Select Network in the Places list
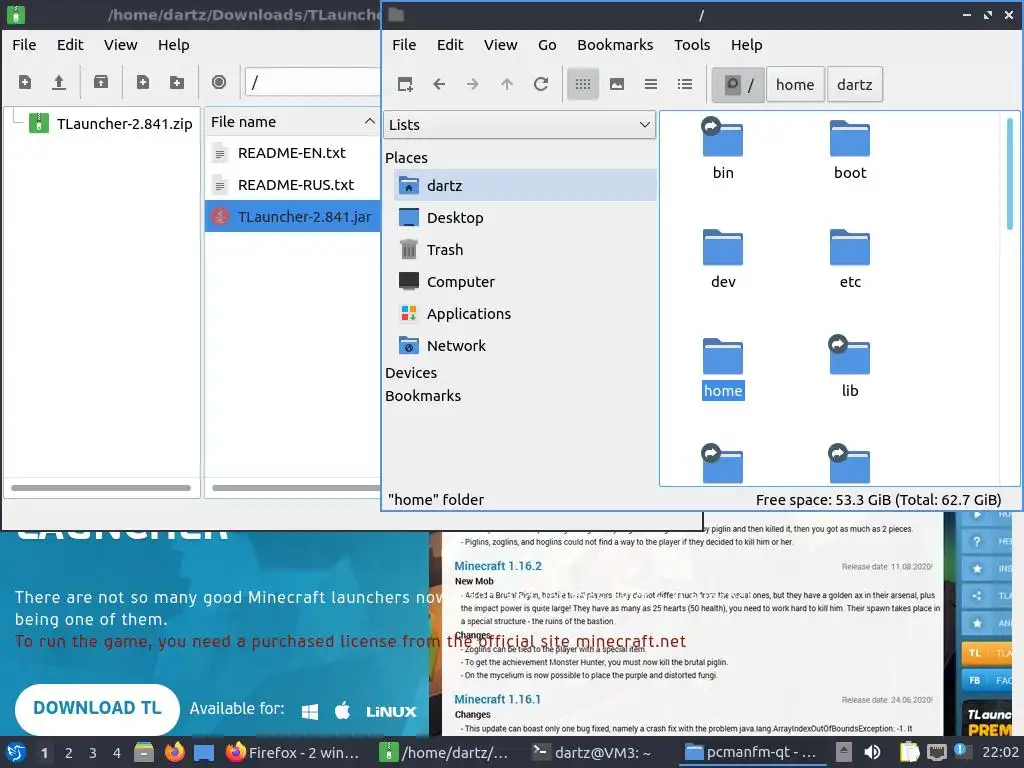 coord(525,345)
